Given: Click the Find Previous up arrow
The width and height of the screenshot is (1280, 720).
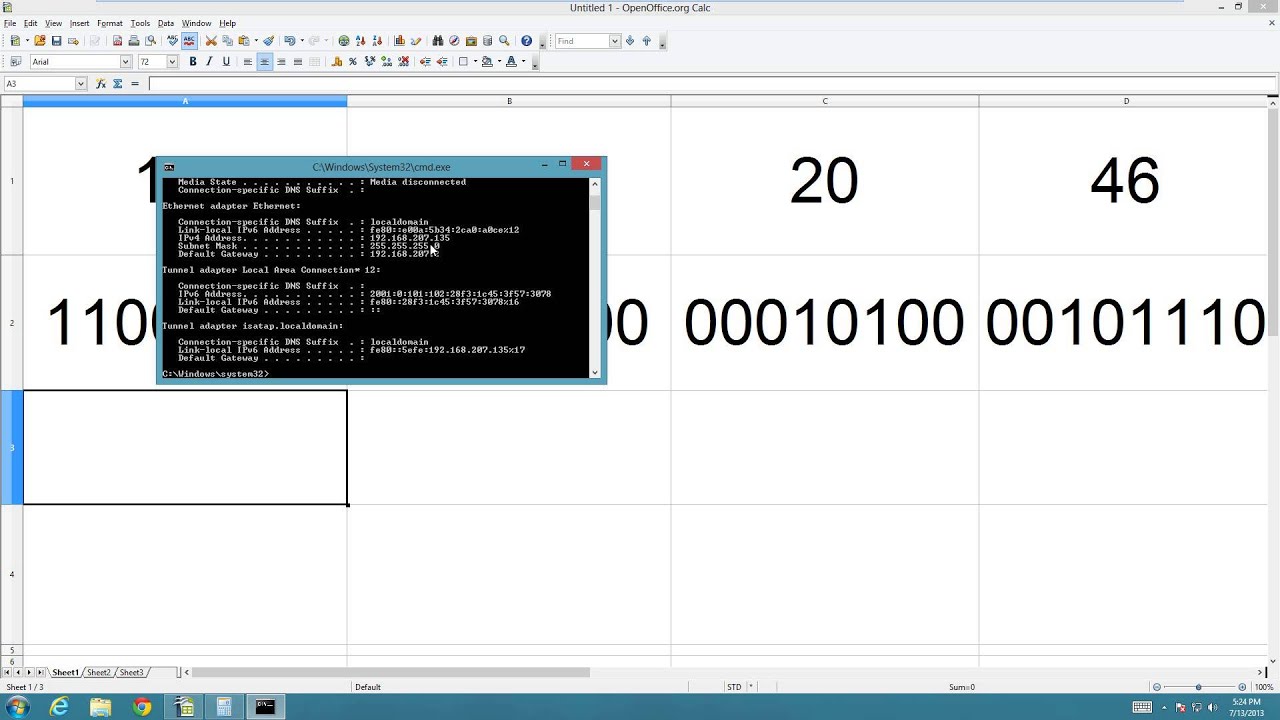Looking at the screenshot, I should 647,41.
